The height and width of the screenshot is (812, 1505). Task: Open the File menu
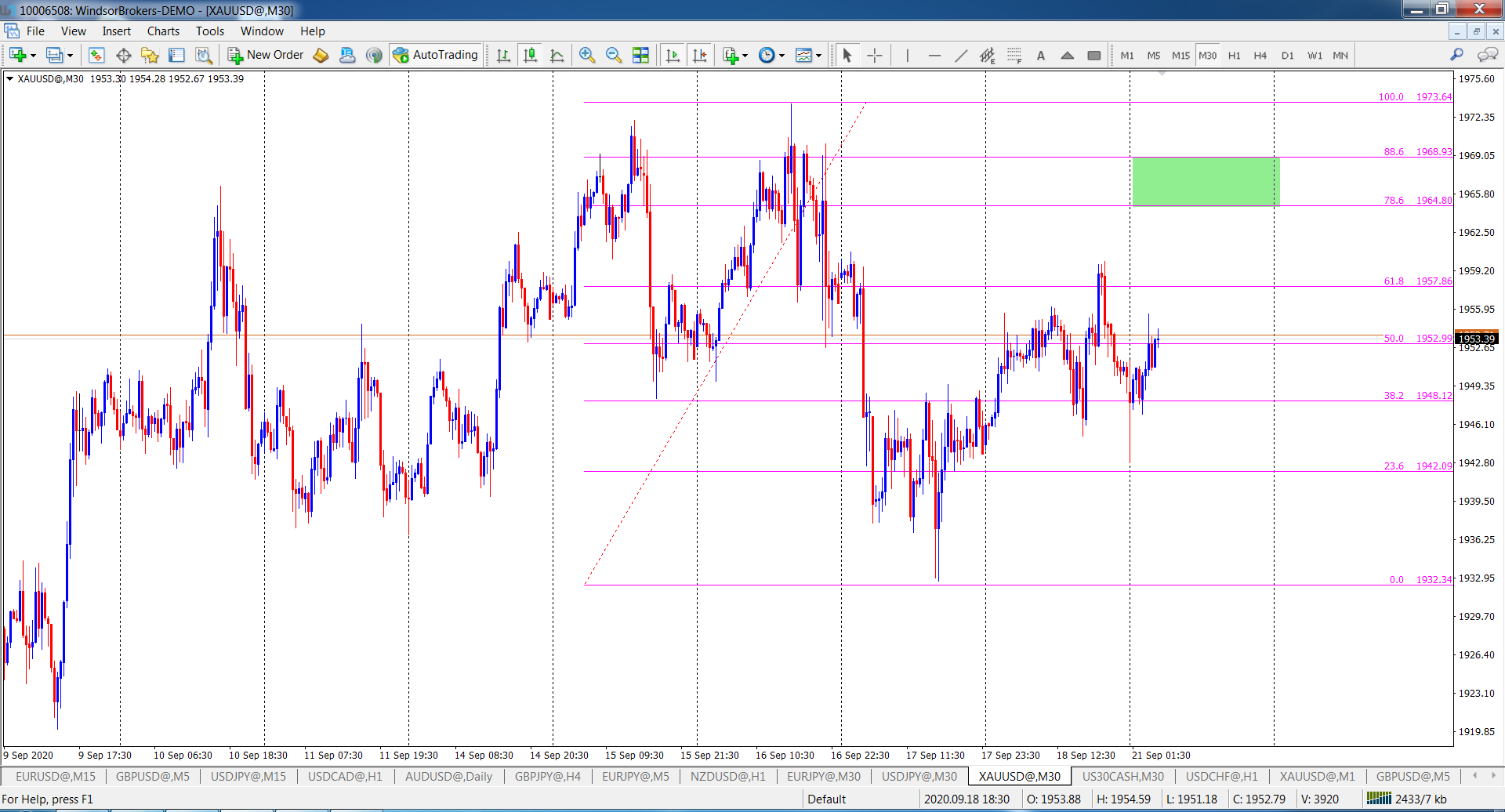click(35, 31)
